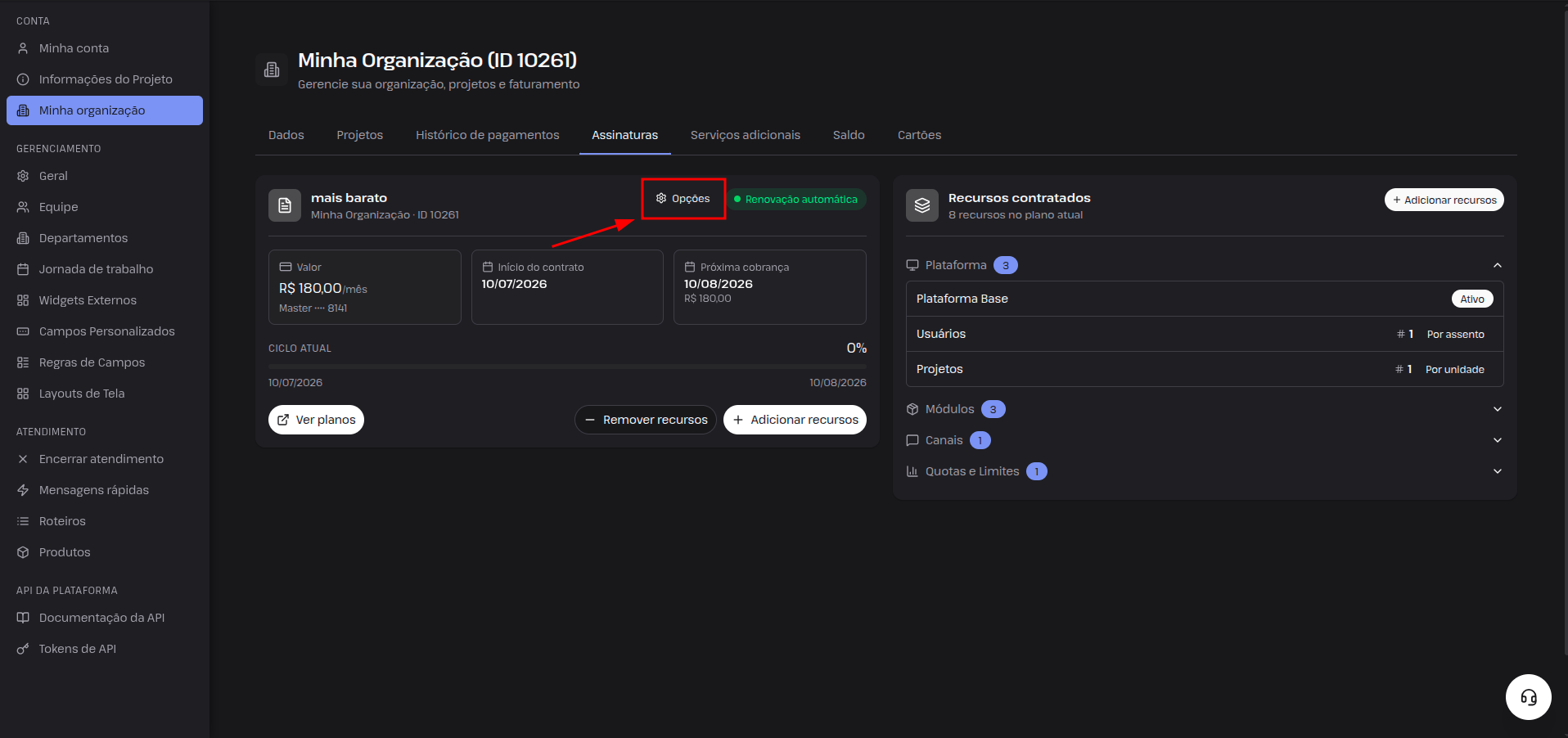This screenshot has width=1568, height=738.
Task: Open the Opções subscription settings button
Action: pyautogui.click(x=683, y=199)
